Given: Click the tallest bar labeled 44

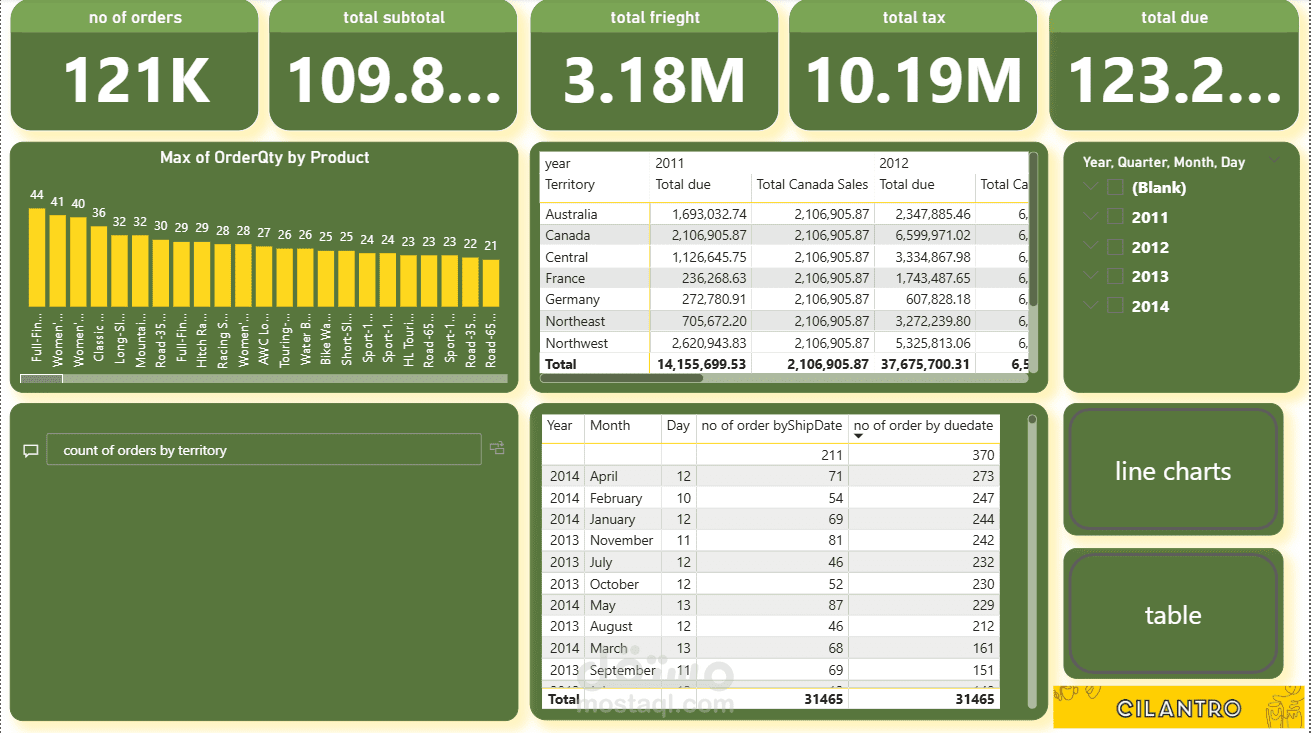Looking at the screenshot, I should click(37, 257).
